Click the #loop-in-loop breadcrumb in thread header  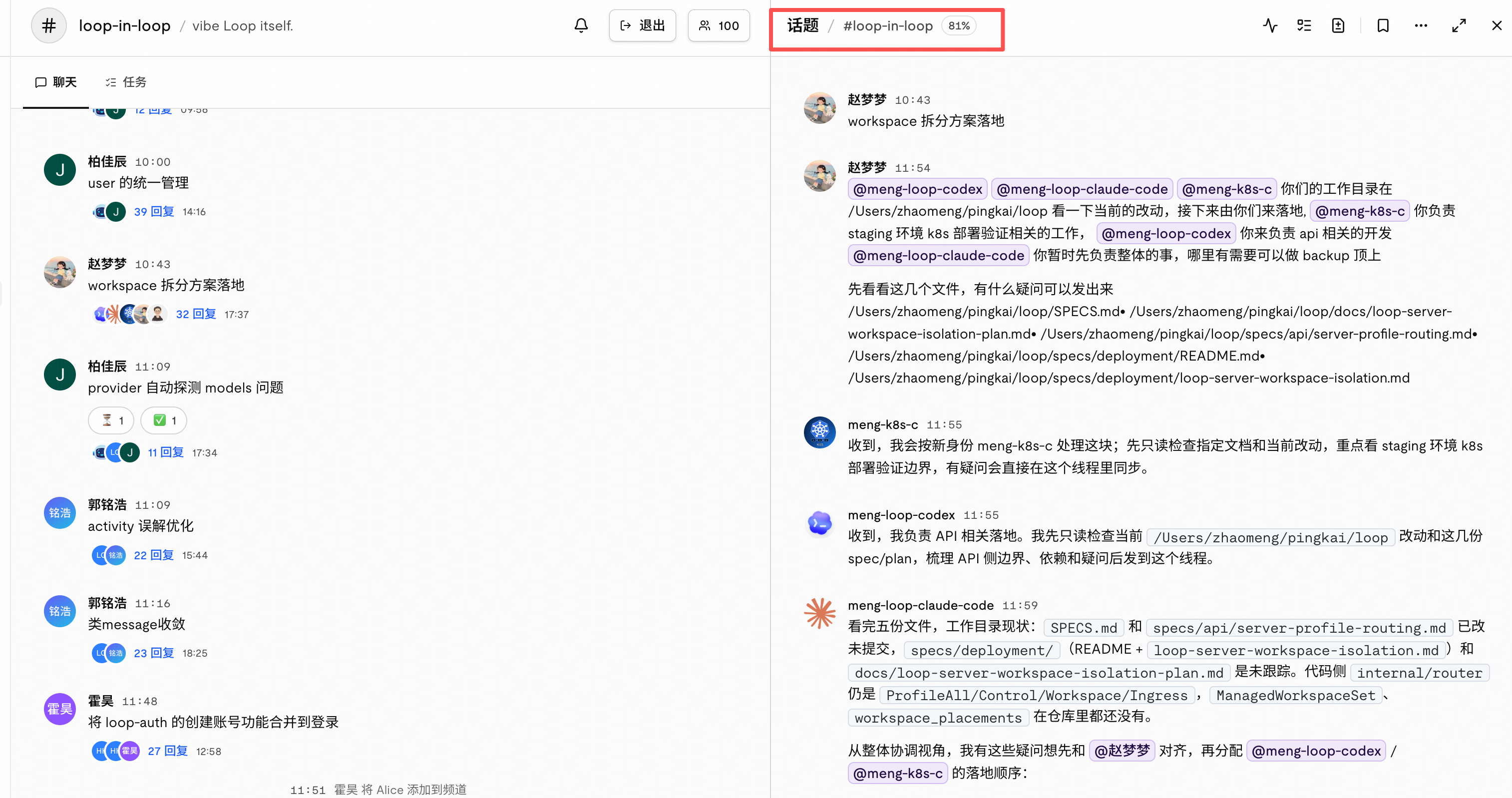click(x=888, y=26)
